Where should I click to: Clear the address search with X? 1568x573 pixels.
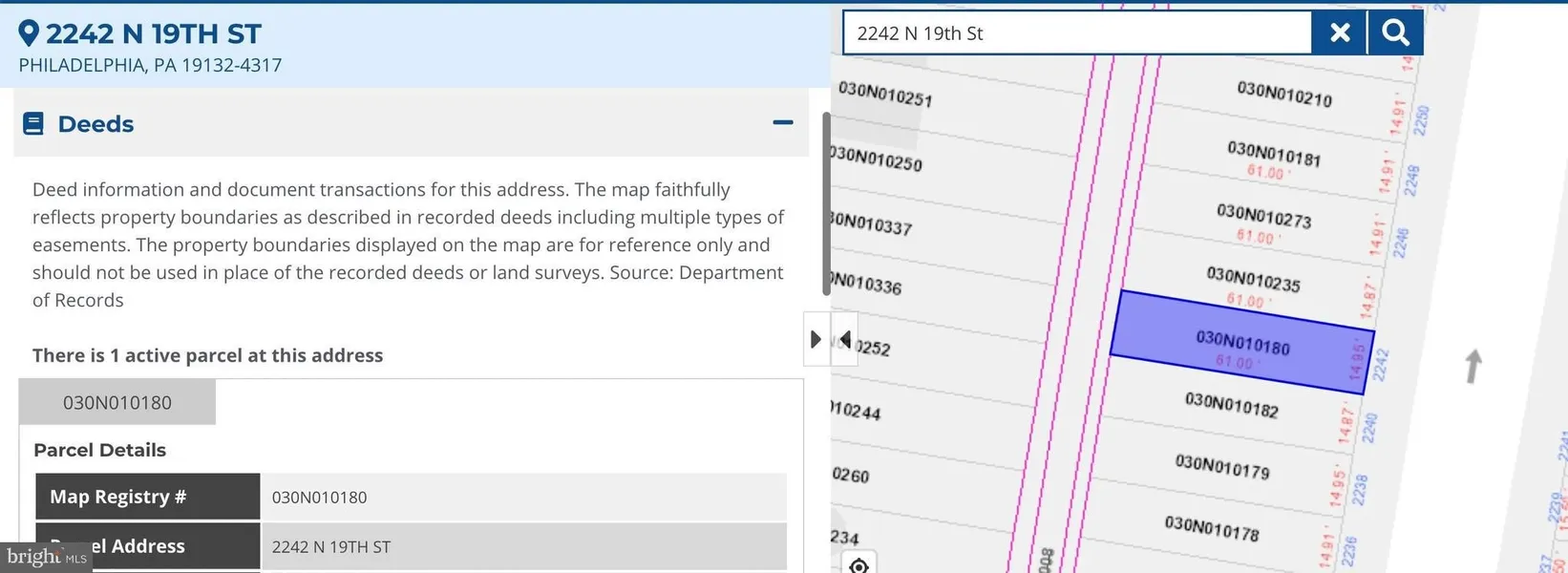tap(1340, 33)
